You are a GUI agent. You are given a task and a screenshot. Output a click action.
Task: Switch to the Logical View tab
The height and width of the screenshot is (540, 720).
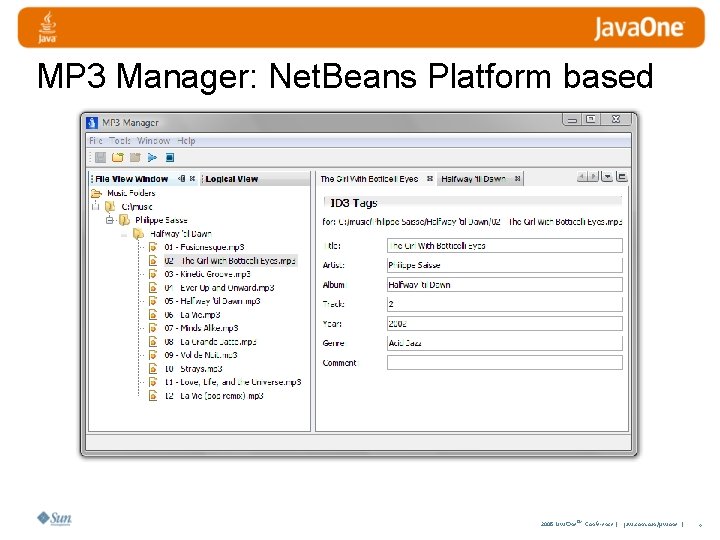[232, 179]
